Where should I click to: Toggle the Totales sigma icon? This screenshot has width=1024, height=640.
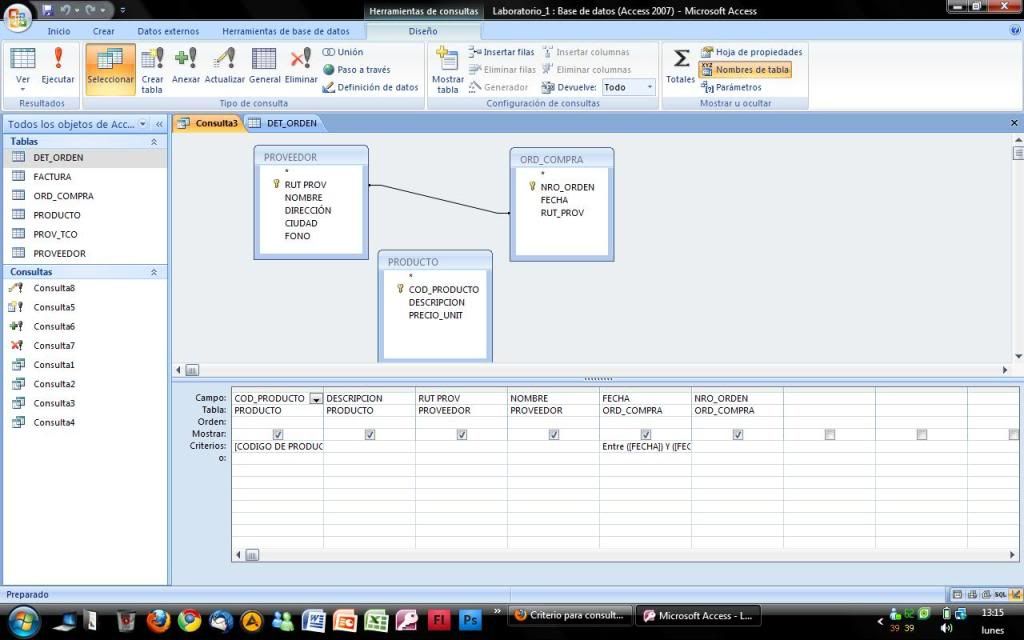click(x=681, y=65)
